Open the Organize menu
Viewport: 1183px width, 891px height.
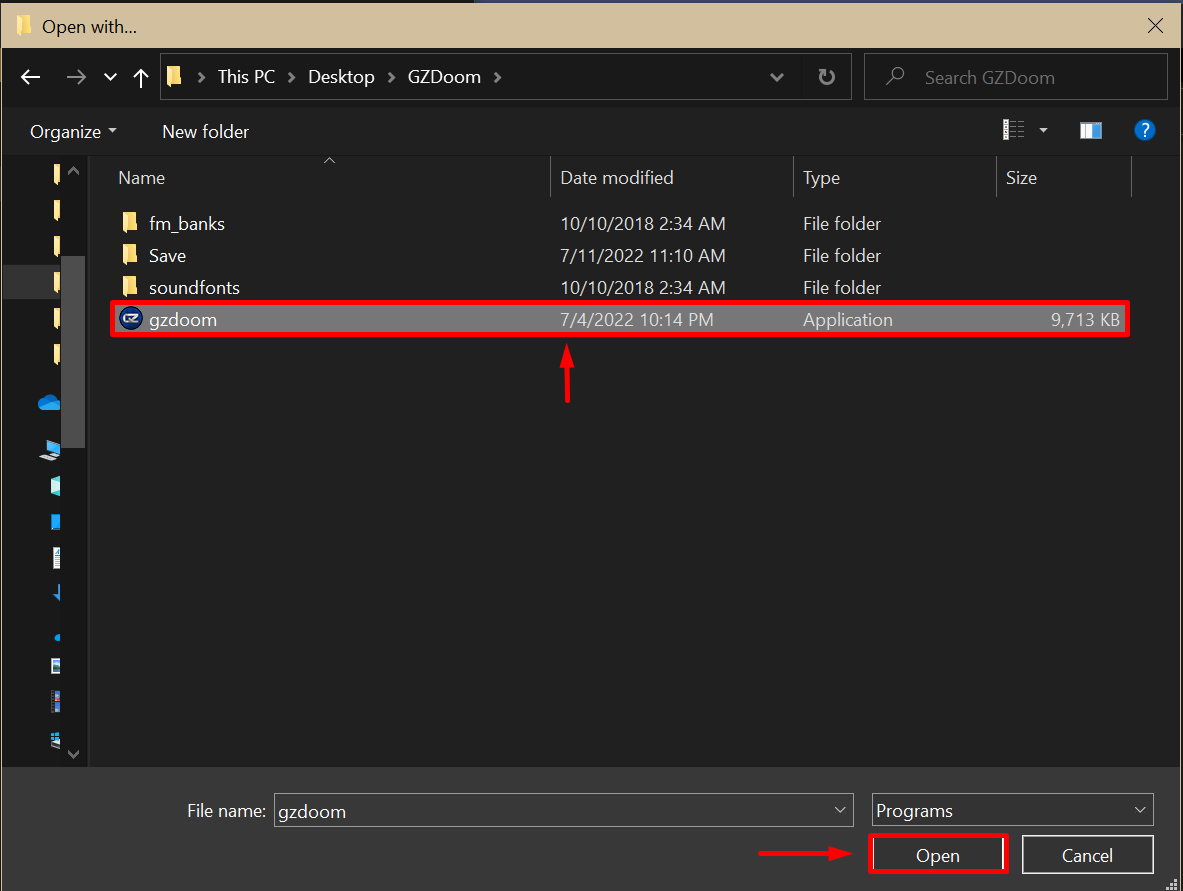coord(73,131)
